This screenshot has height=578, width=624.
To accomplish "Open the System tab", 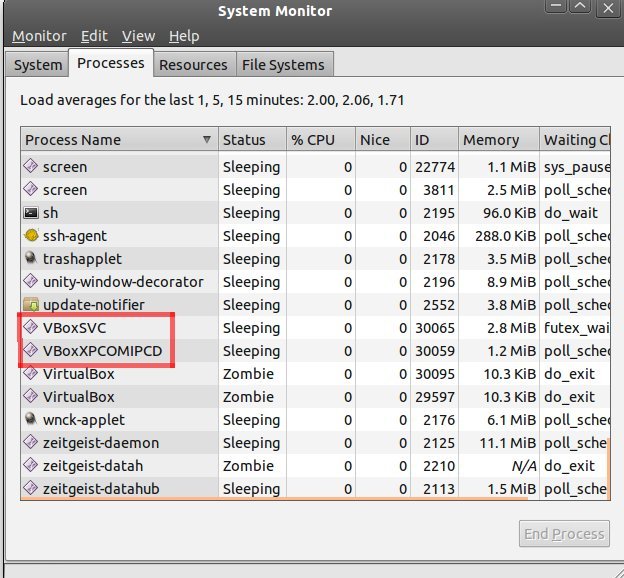I will pos(37,65).
